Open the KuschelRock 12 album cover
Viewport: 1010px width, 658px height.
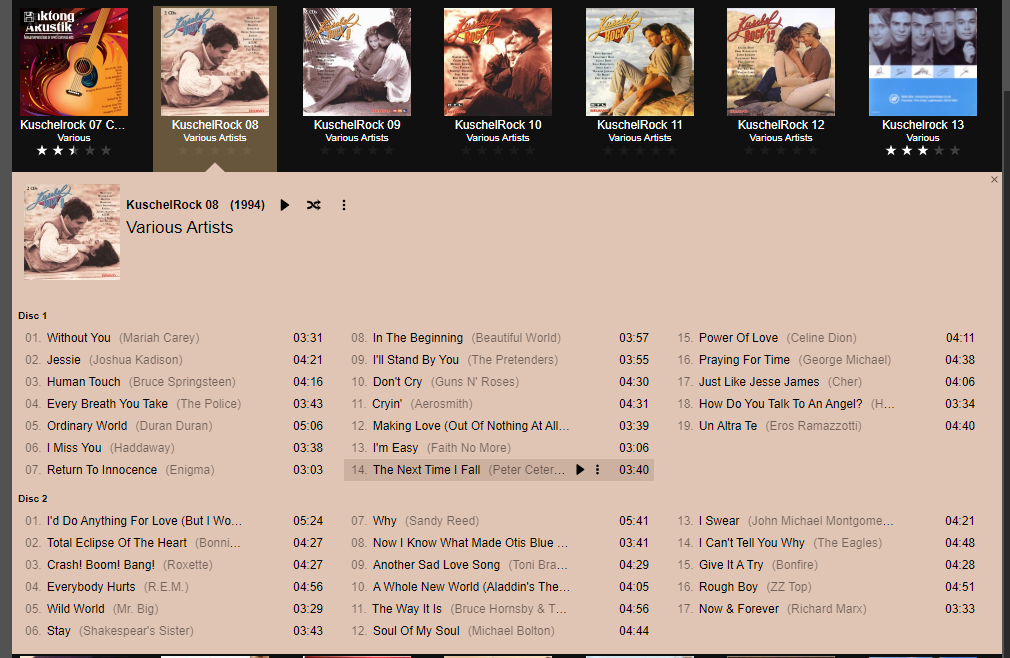click(x=781, y=62)
